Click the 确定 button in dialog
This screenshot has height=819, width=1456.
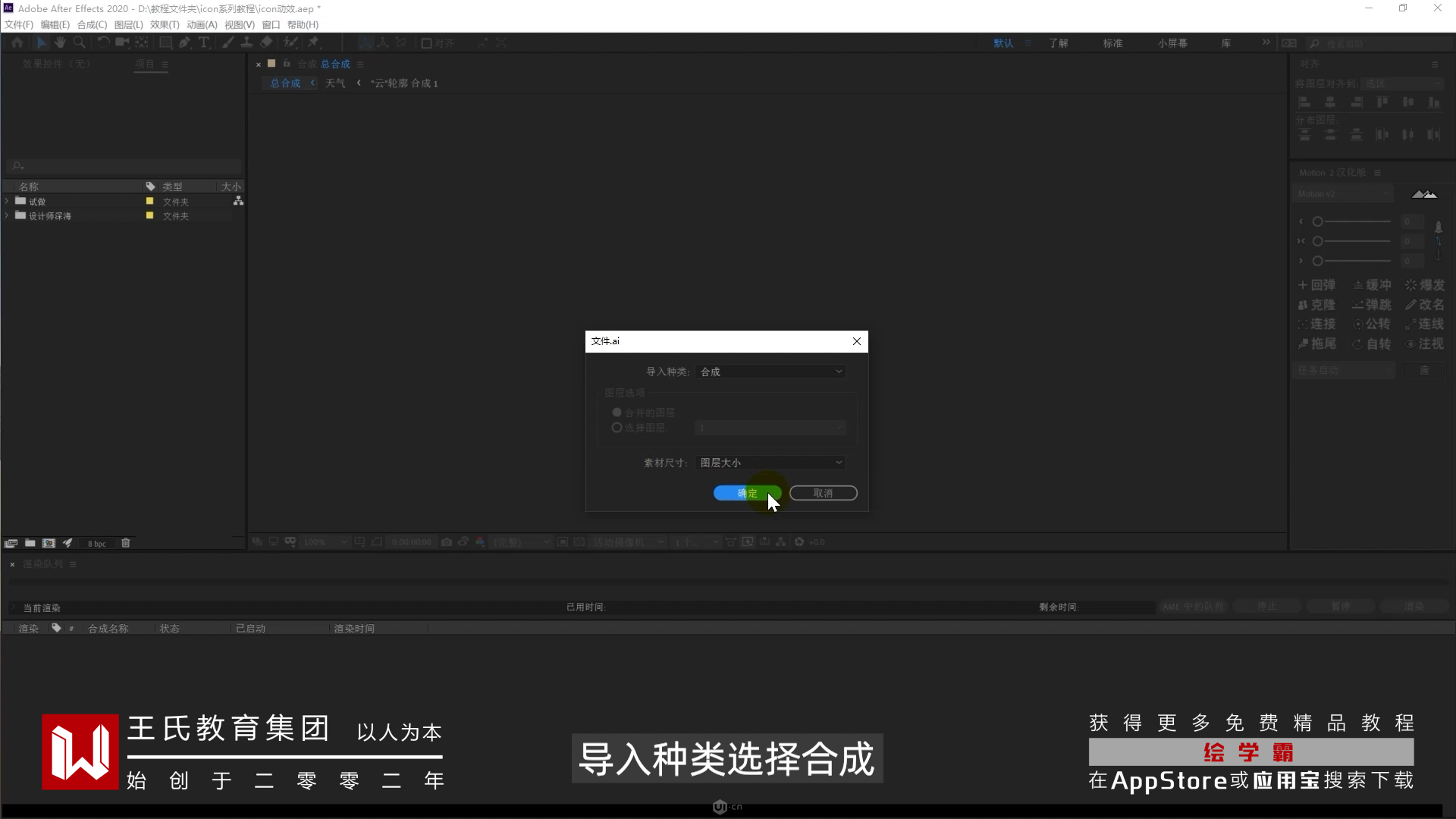(747, 493)
